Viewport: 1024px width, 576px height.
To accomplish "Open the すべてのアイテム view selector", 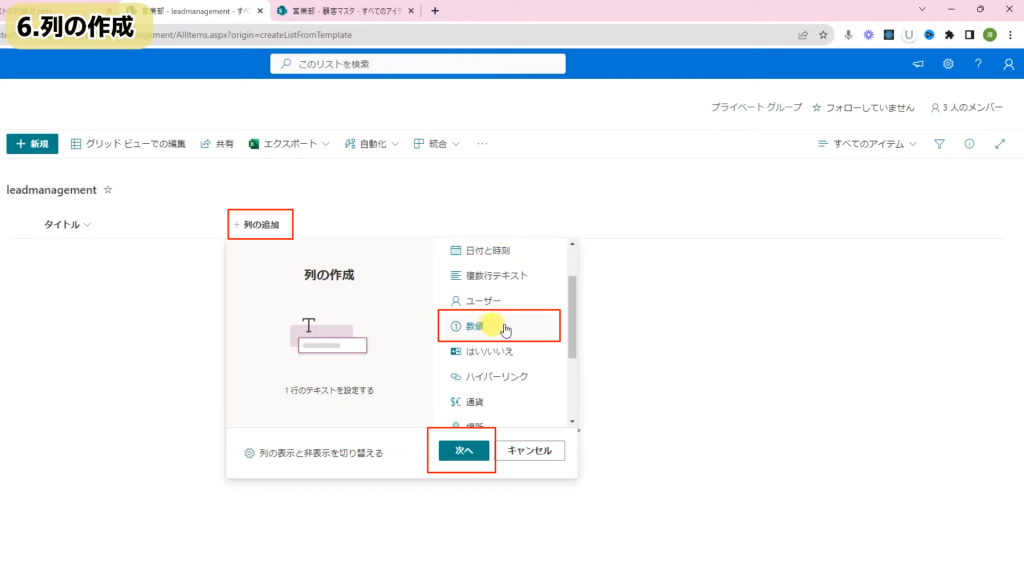I will click(x=867, y=144).
